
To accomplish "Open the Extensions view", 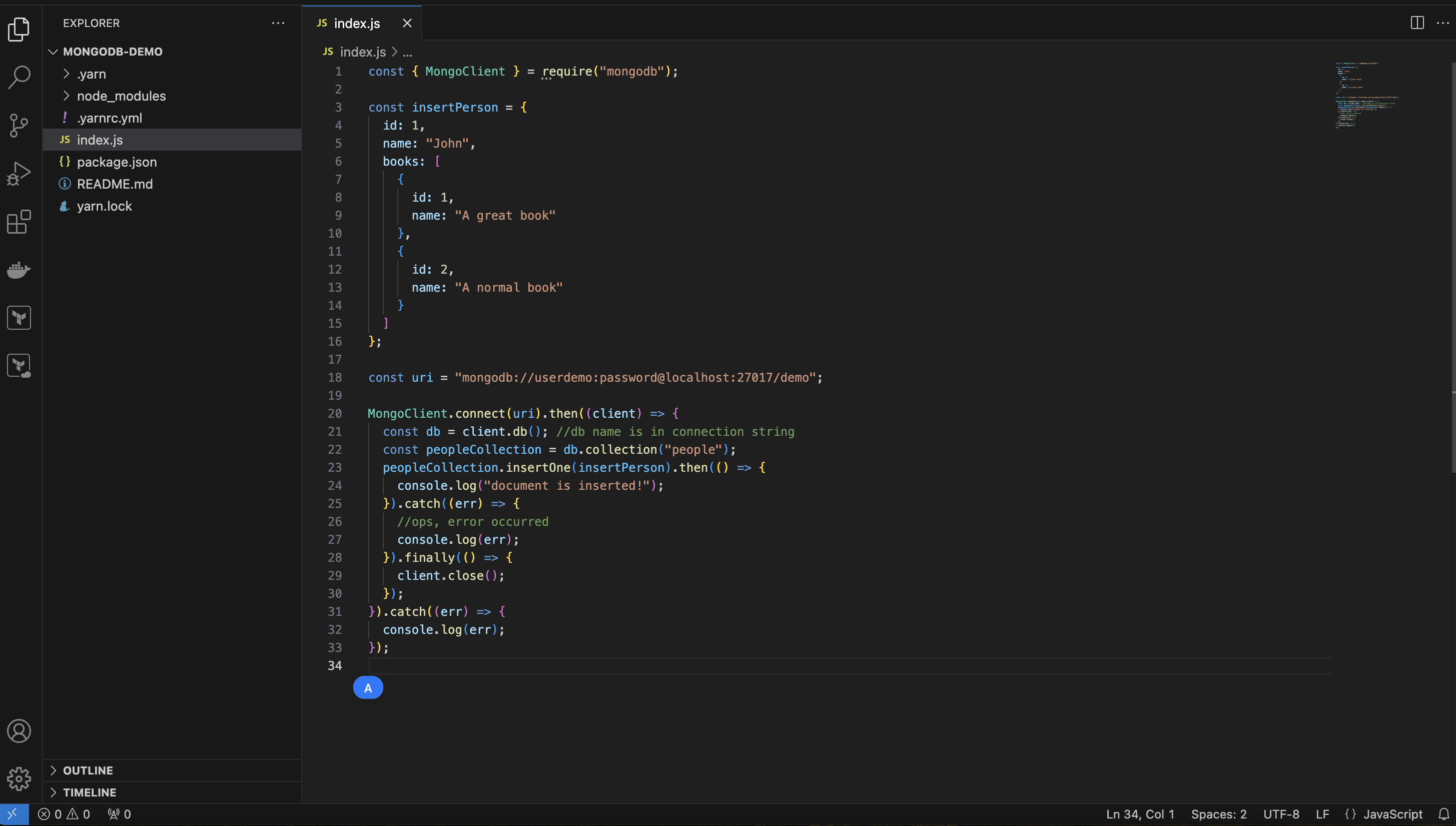I will (x=19, y=221).
